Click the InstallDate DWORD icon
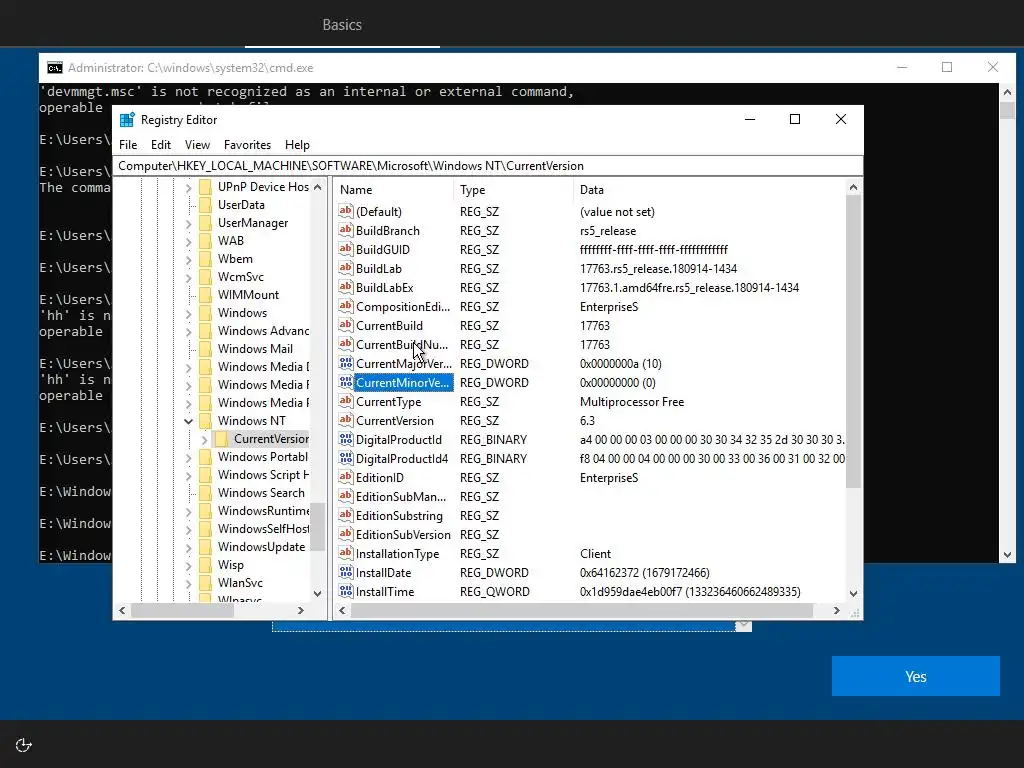The image size is (1024, 768). pyautogui.click(x=345, y=572)
